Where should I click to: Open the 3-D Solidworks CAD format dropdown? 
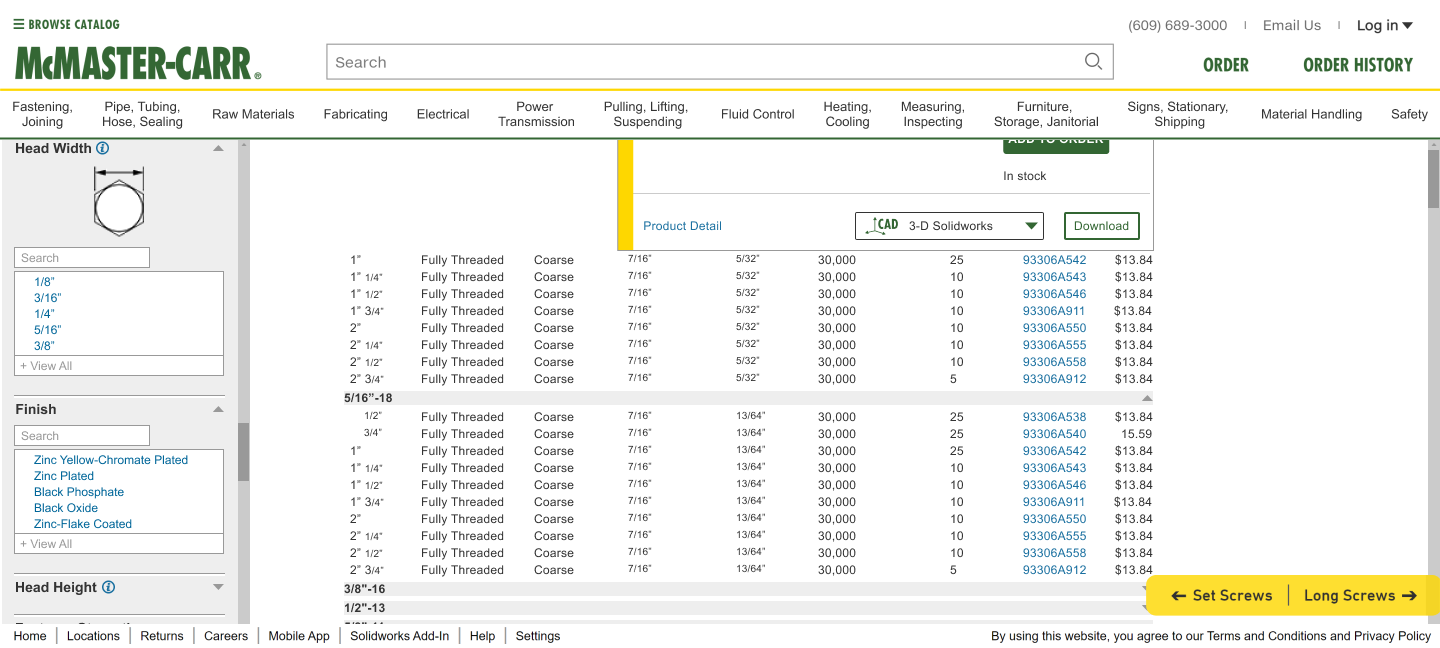(x=949, y=225)
